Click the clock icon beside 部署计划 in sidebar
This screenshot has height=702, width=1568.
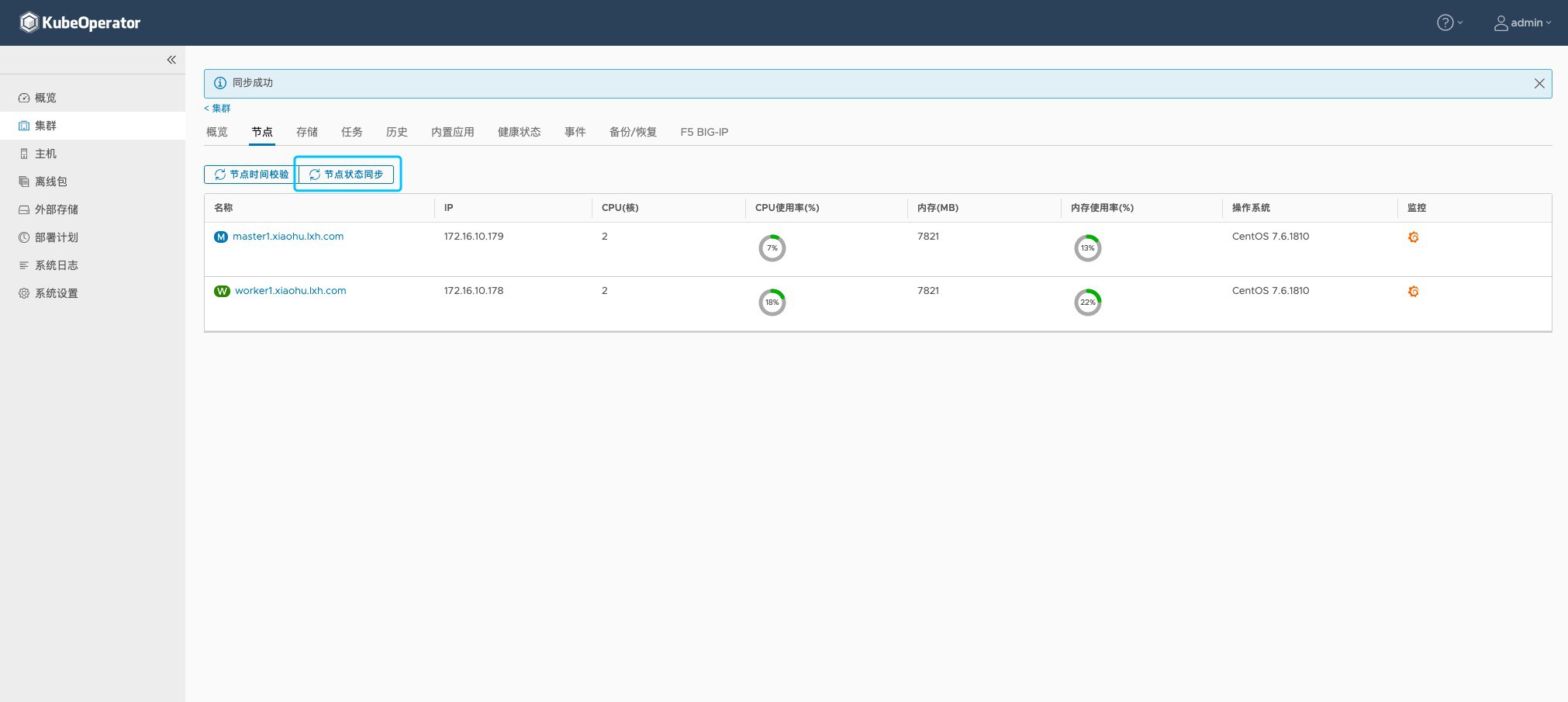click(x=24, y=237)
